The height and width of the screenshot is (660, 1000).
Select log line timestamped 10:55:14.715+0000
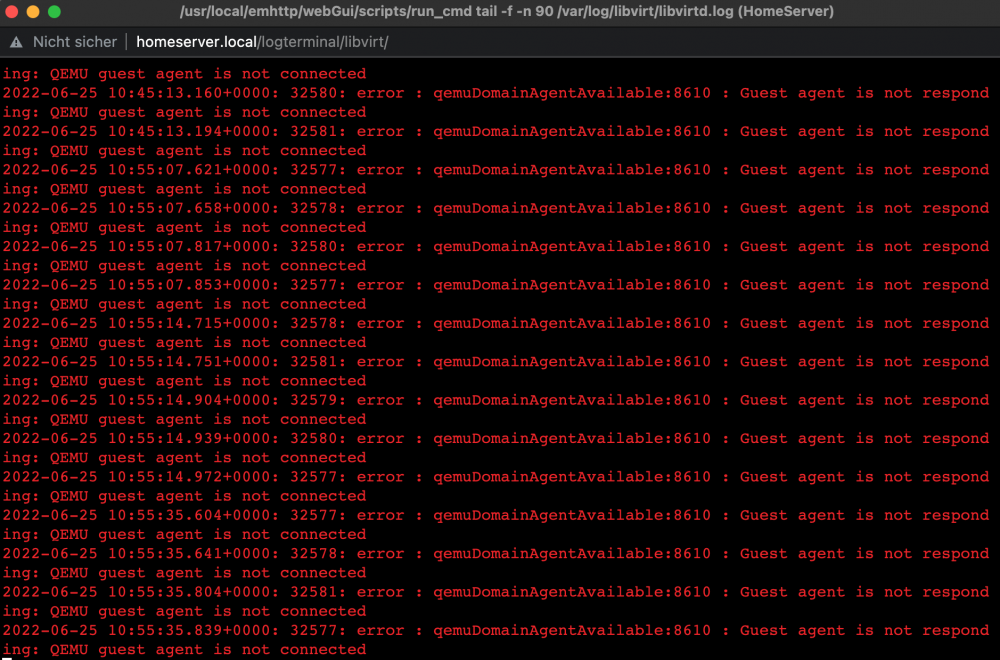click(x=496, y=323)
